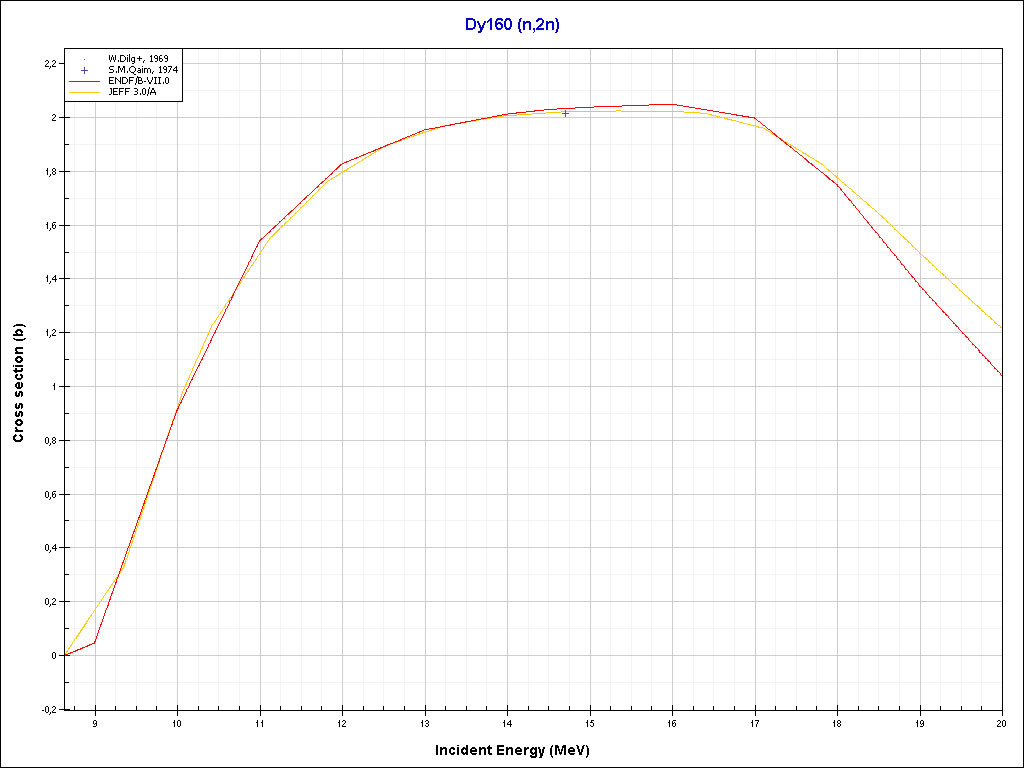Click the y-axis tick label -0,2

48,710
